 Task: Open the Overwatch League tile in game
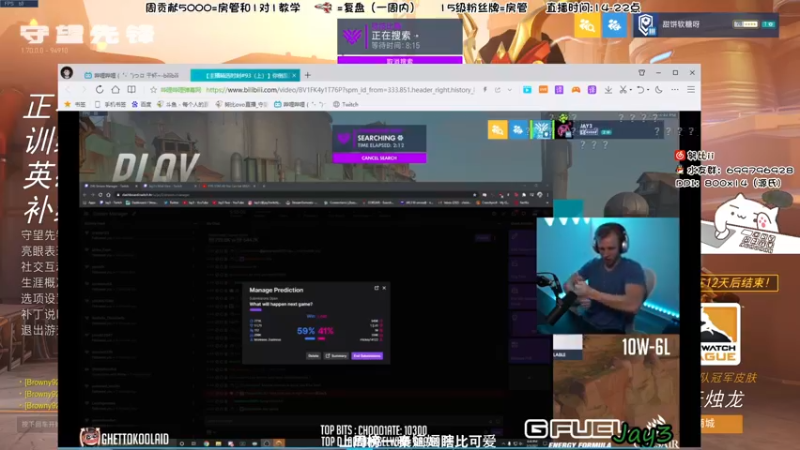pyautogui.click(x=720, y=334)
